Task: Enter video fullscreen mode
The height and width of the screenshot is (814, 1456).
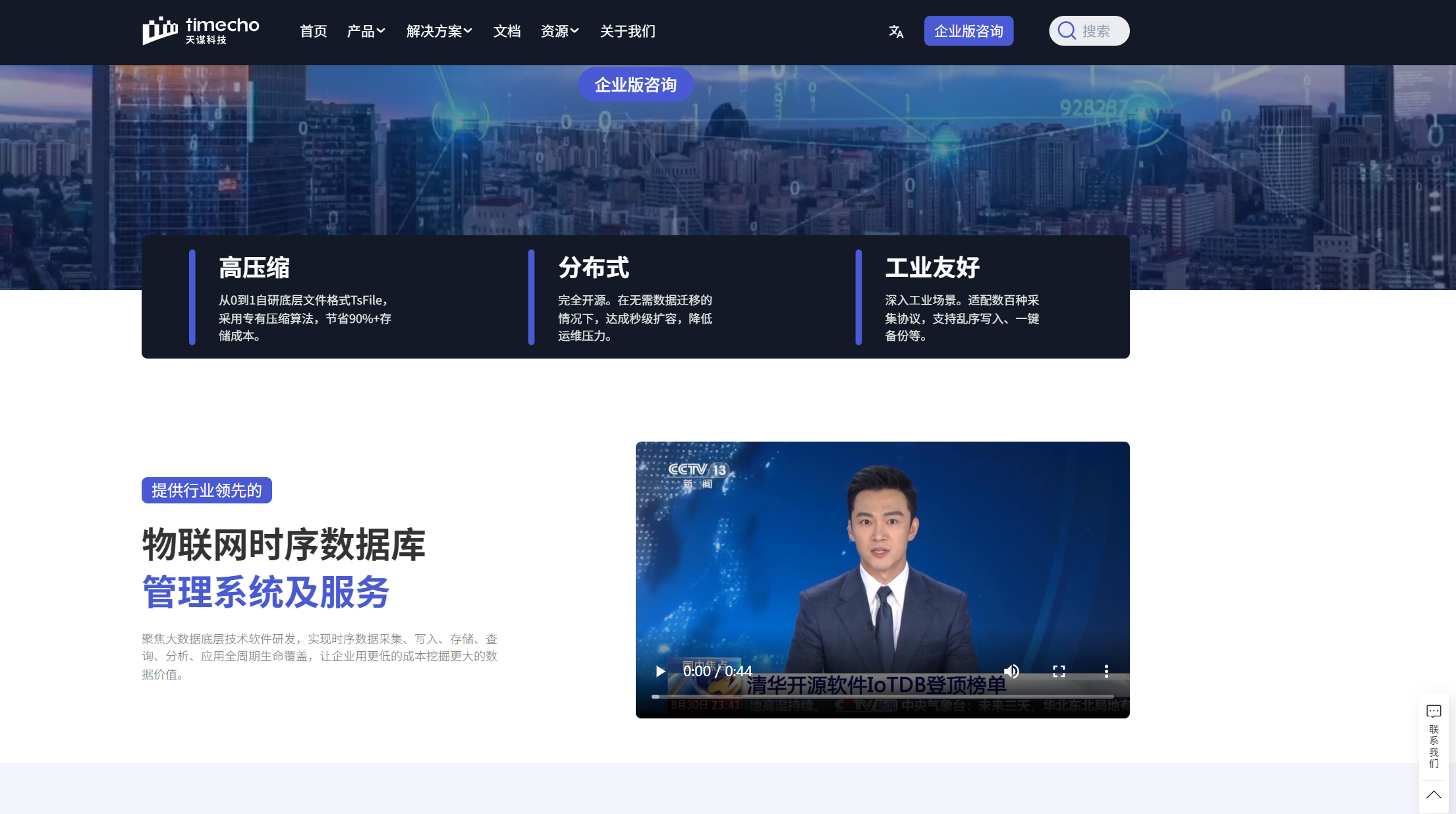Action: (x=1059, y=671)
